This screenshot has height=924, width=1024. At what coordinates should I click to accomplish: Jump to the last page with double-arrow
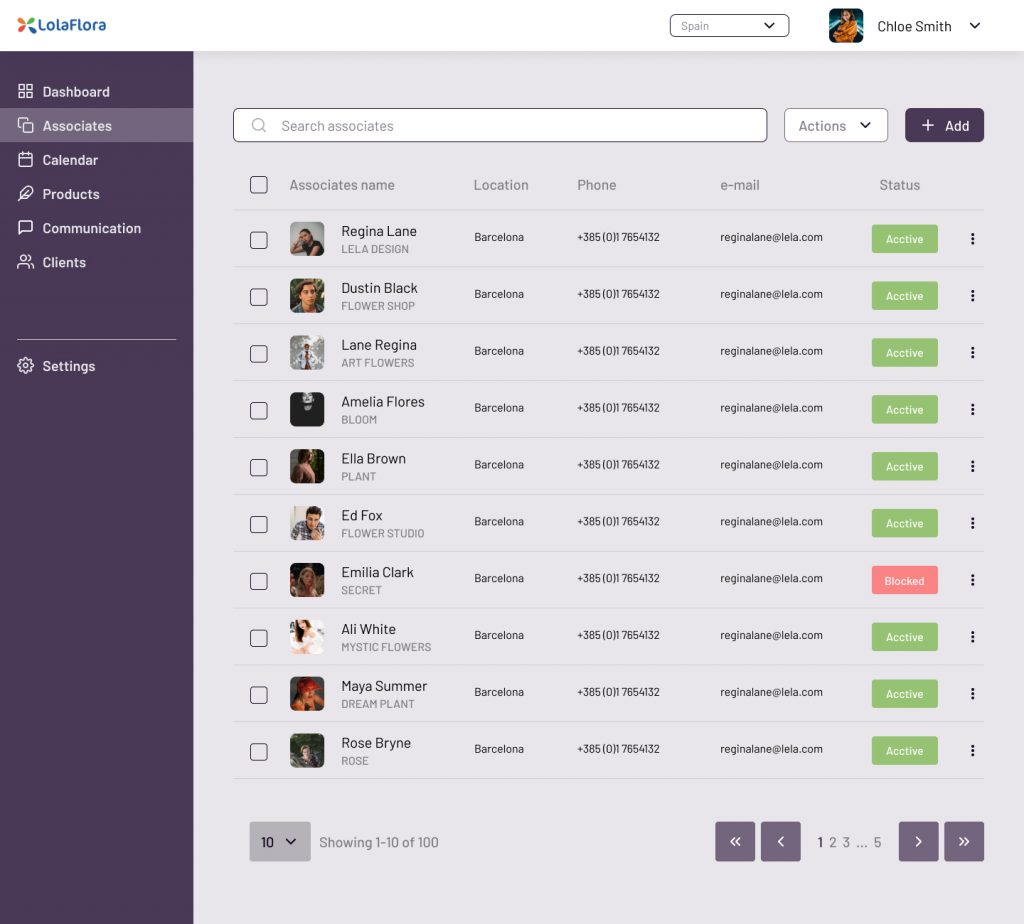(963, 842)
